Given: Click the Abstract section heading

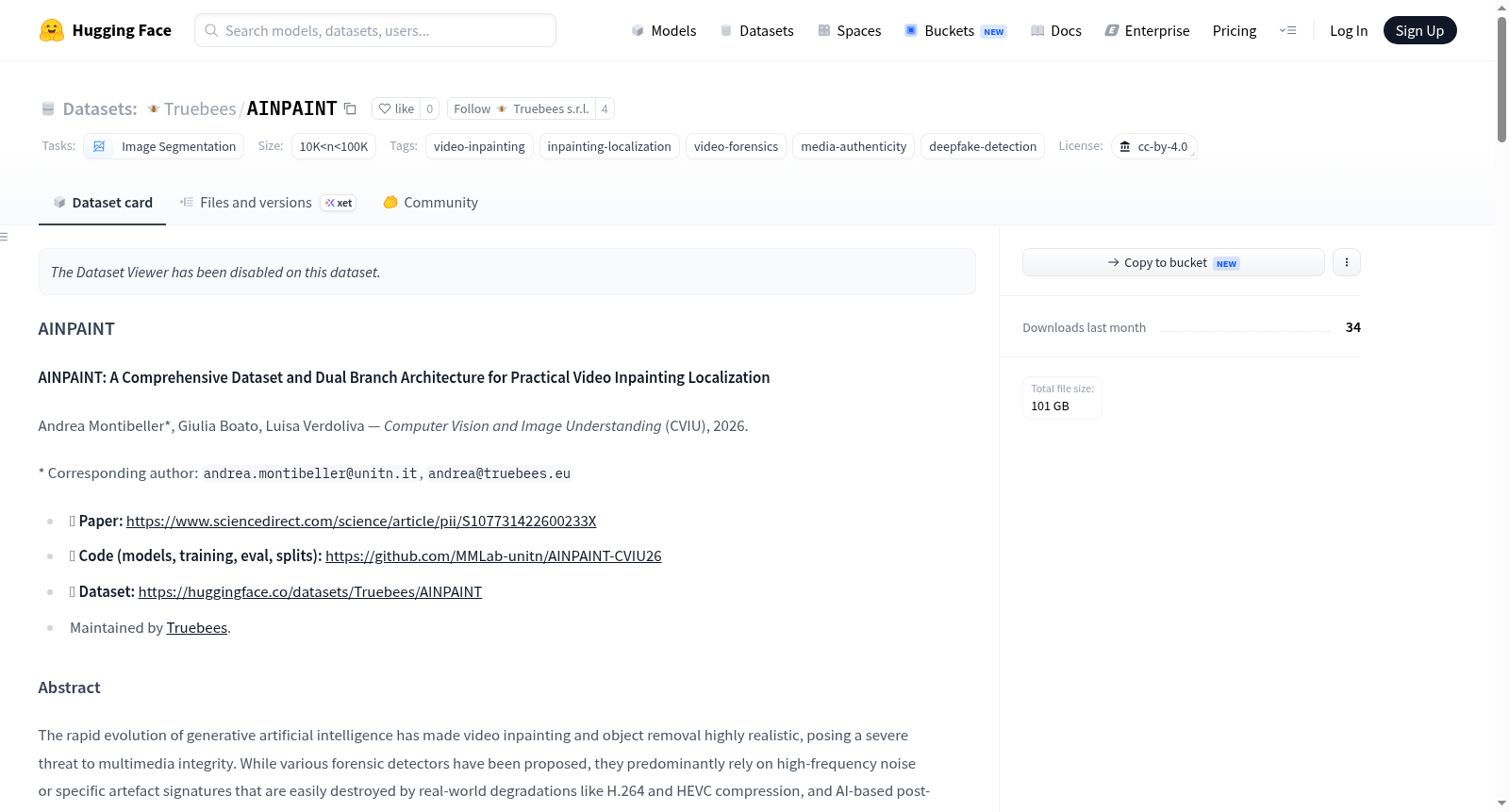Looking at the screenshot, I should pyautogui.click(x=69, y=688).
